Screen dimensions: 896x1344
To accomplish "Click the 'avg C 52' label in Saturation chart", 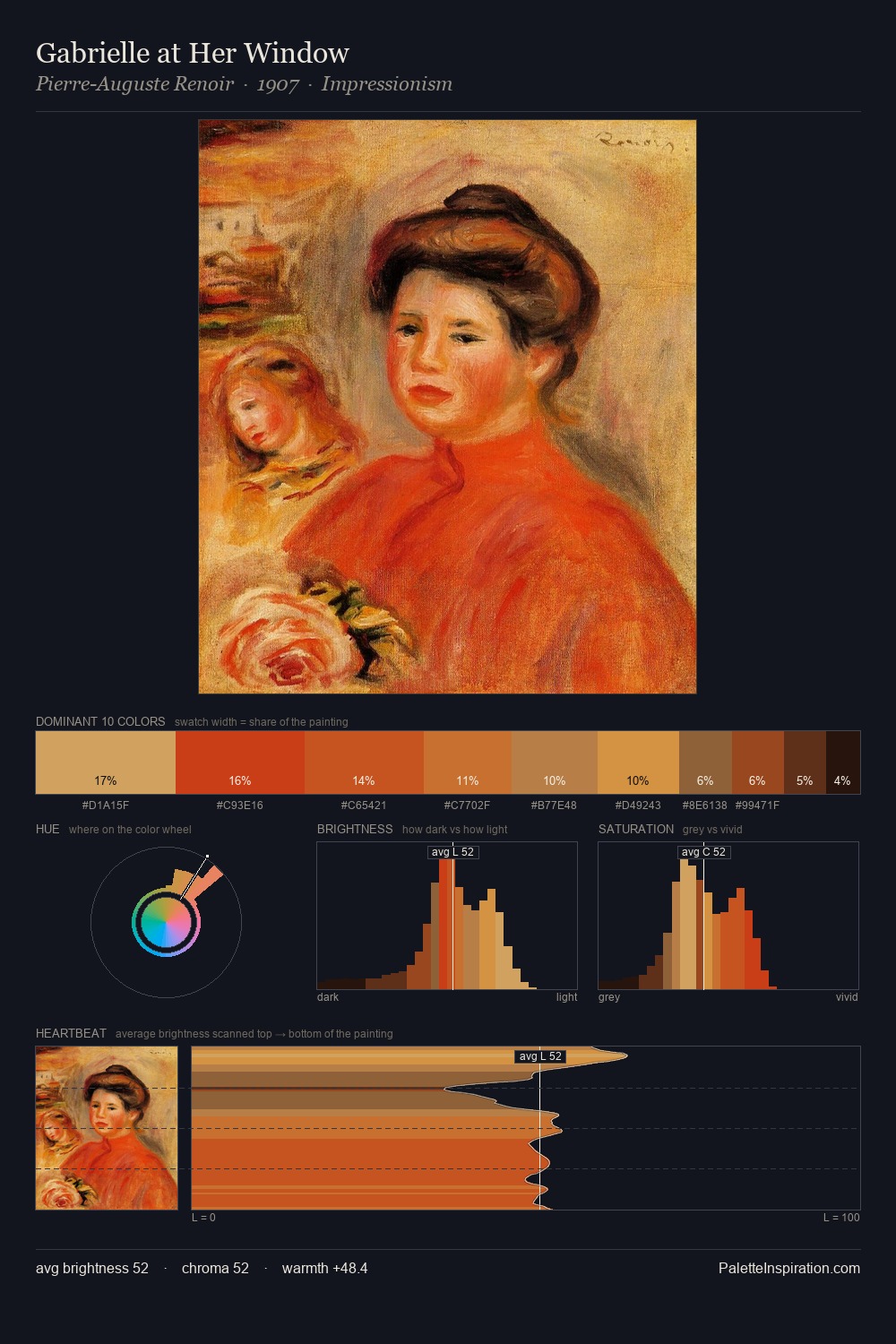I will point(704,852).
